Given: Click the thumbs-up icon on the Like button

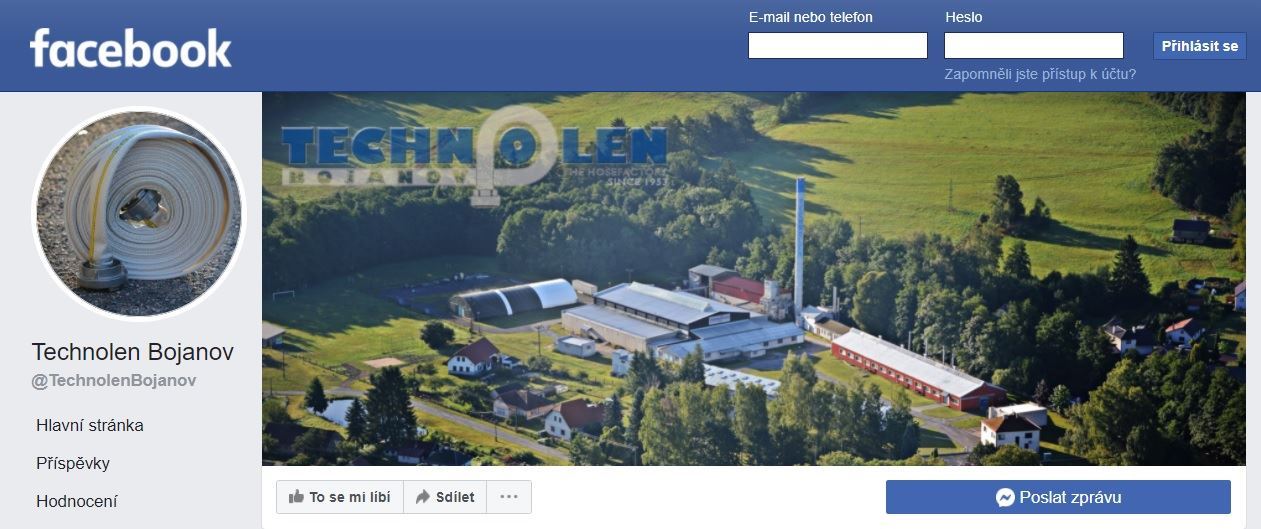Looking at the screenshot, I should (x=296, y=497).
